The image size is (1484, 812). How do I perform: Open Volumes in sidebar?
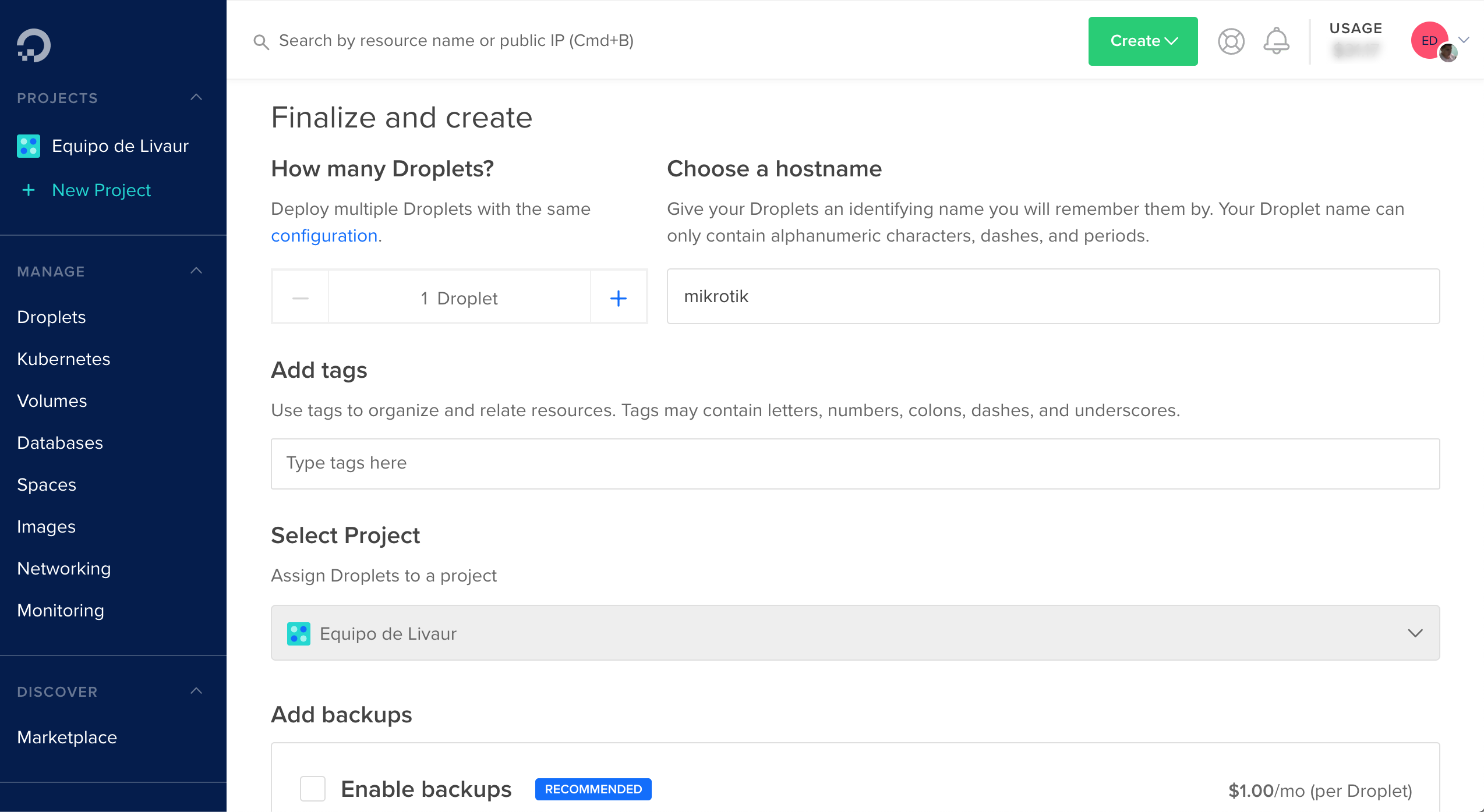click(x=52, y=401)
